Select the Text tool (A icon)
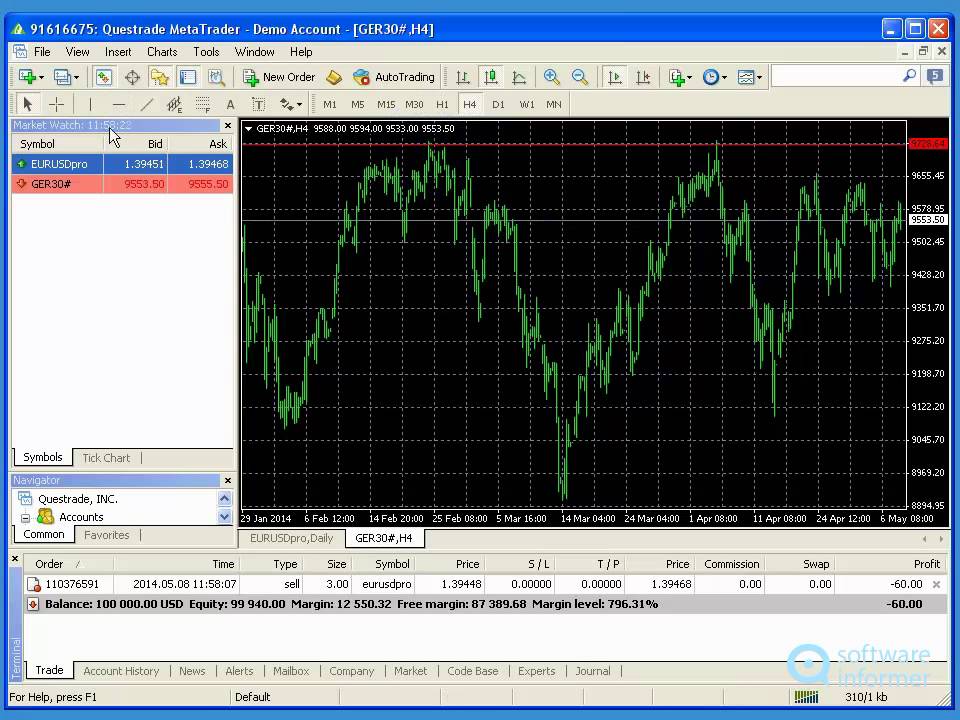 [x=230, y=105]
